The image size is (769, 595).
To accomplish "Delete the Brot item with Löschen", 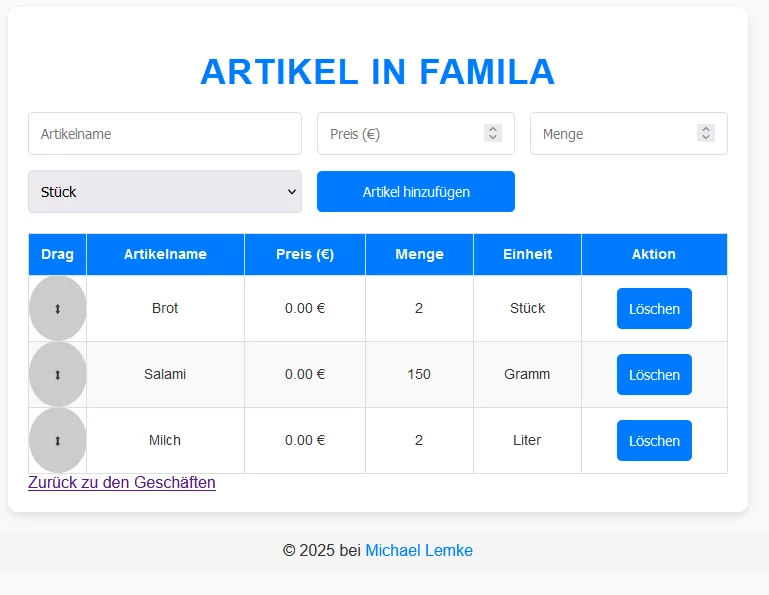I will [654, 309].
